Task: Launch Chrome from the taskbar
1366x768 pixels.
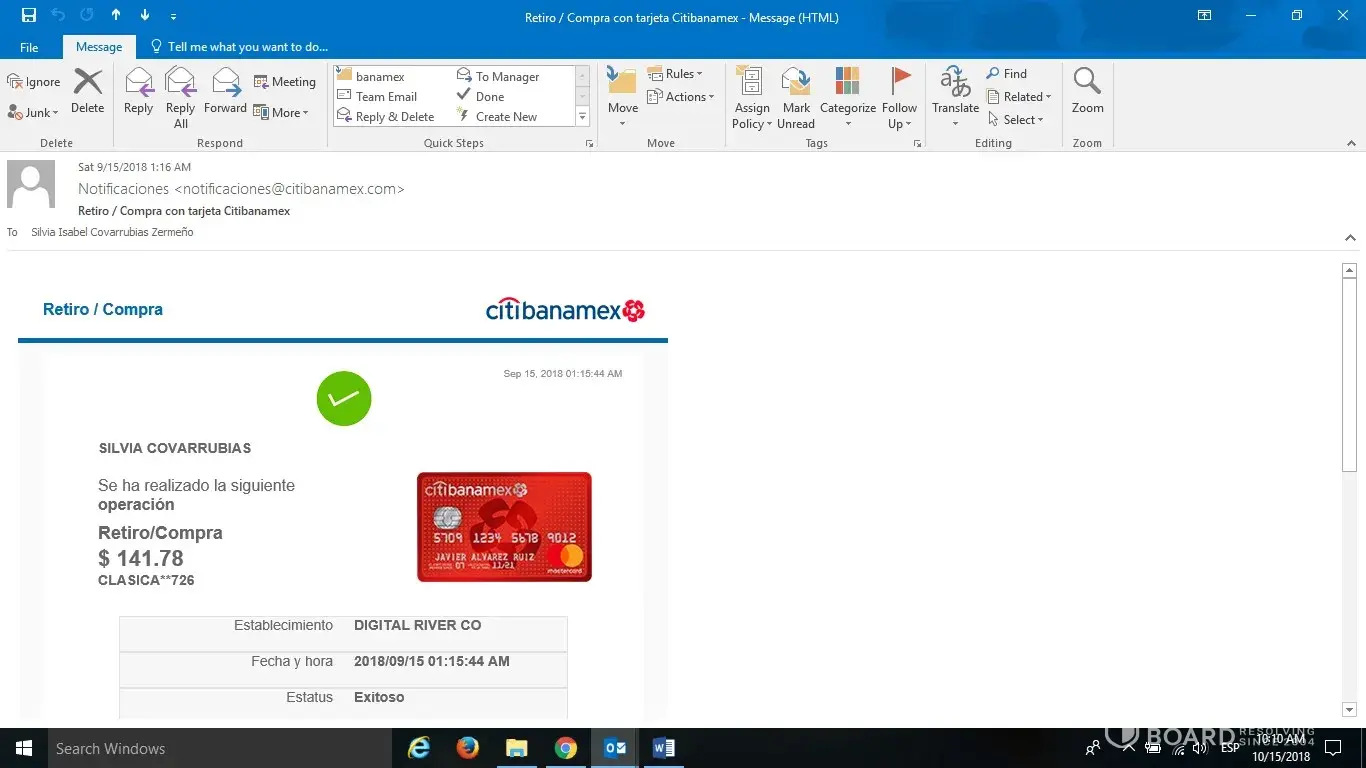Action: tap(565, 748)
